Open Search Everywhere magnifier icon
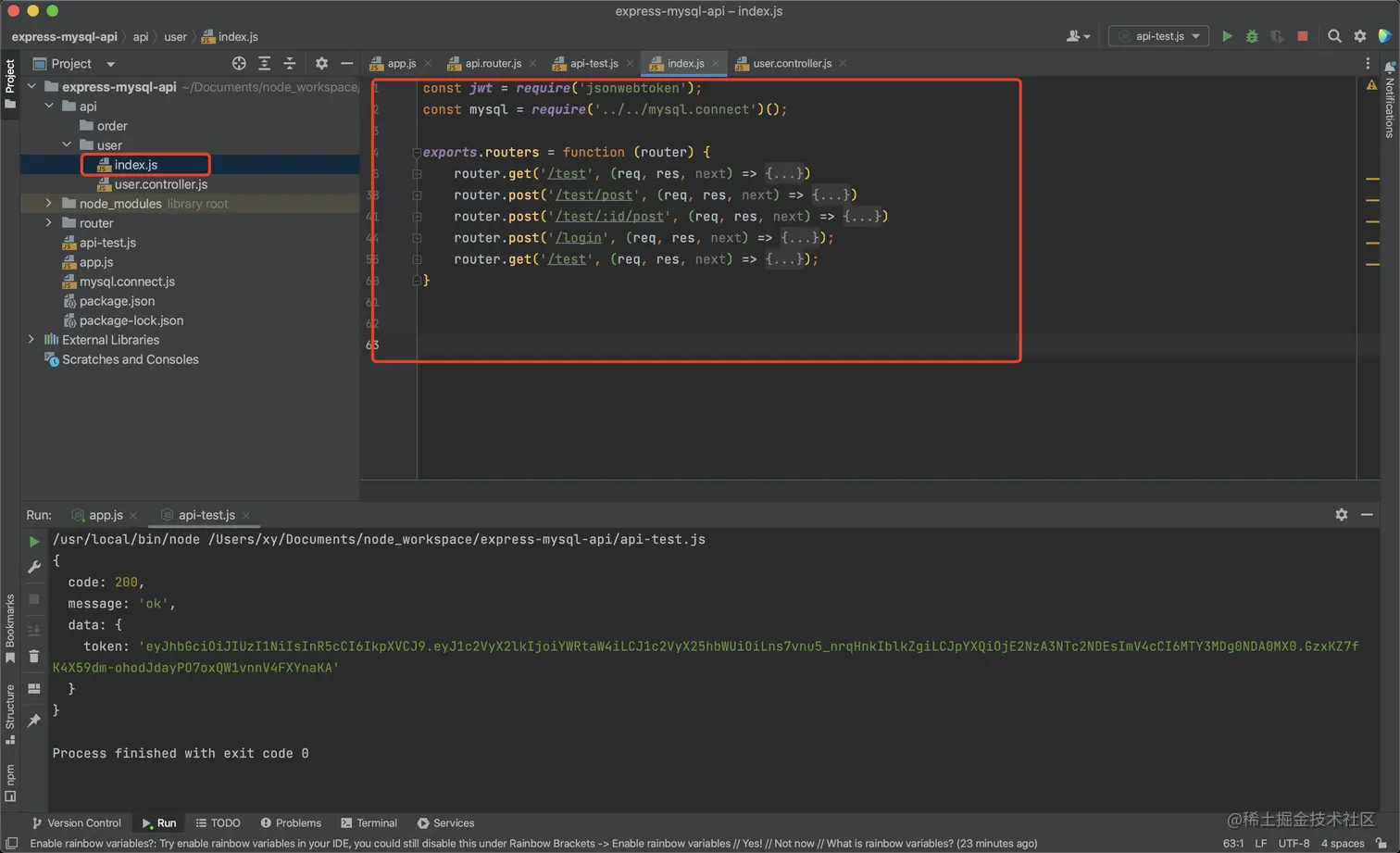The width and height of the screenshot is (1400, 853). pyautogui.click(x=1334, y=36)
